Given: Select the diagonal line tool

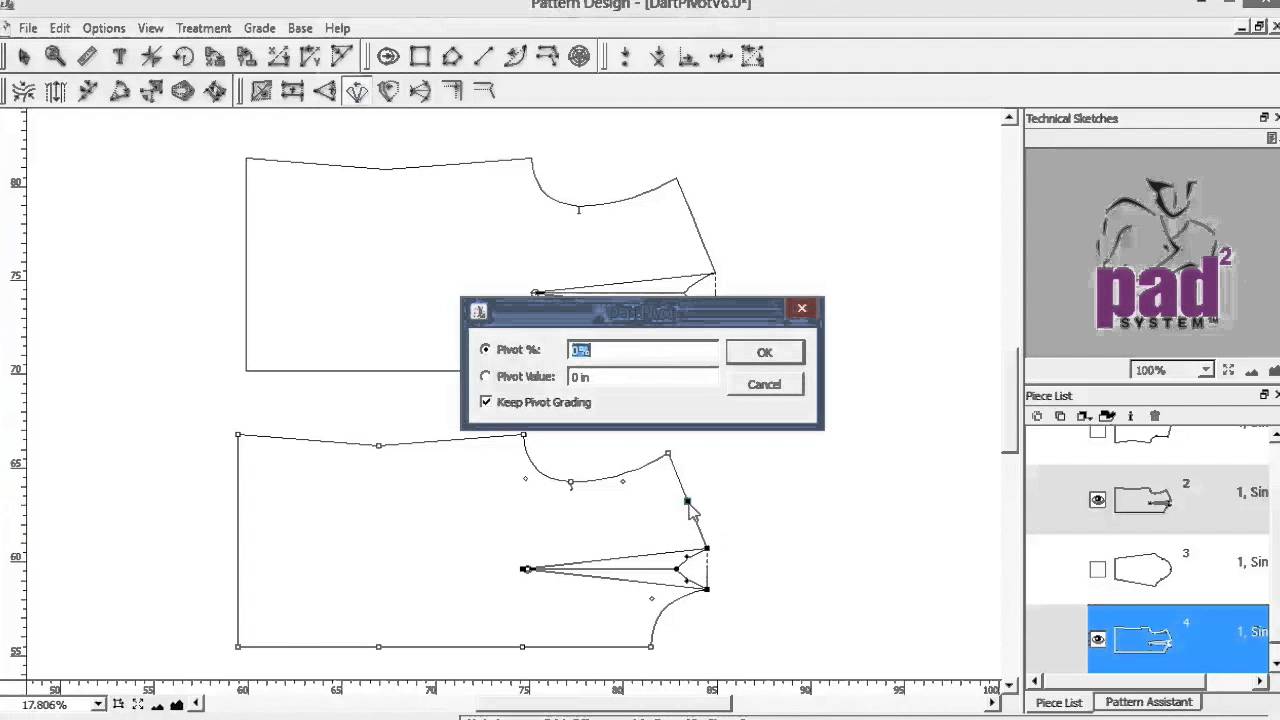Looking at the screenshot, I should coord(484,57).
